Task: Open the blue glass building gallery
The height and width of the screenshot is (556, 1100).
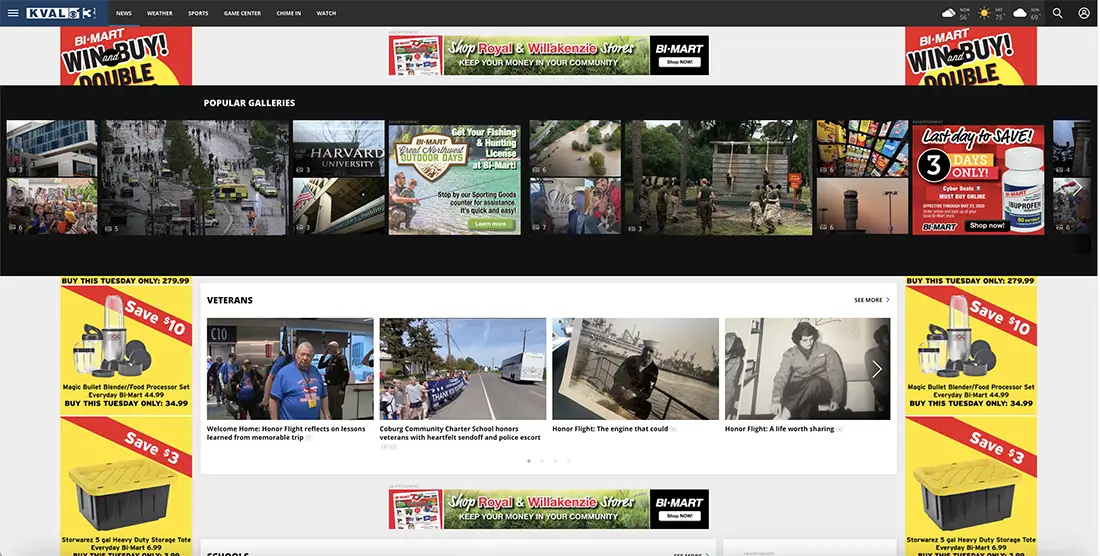Action: coord(52,148)
